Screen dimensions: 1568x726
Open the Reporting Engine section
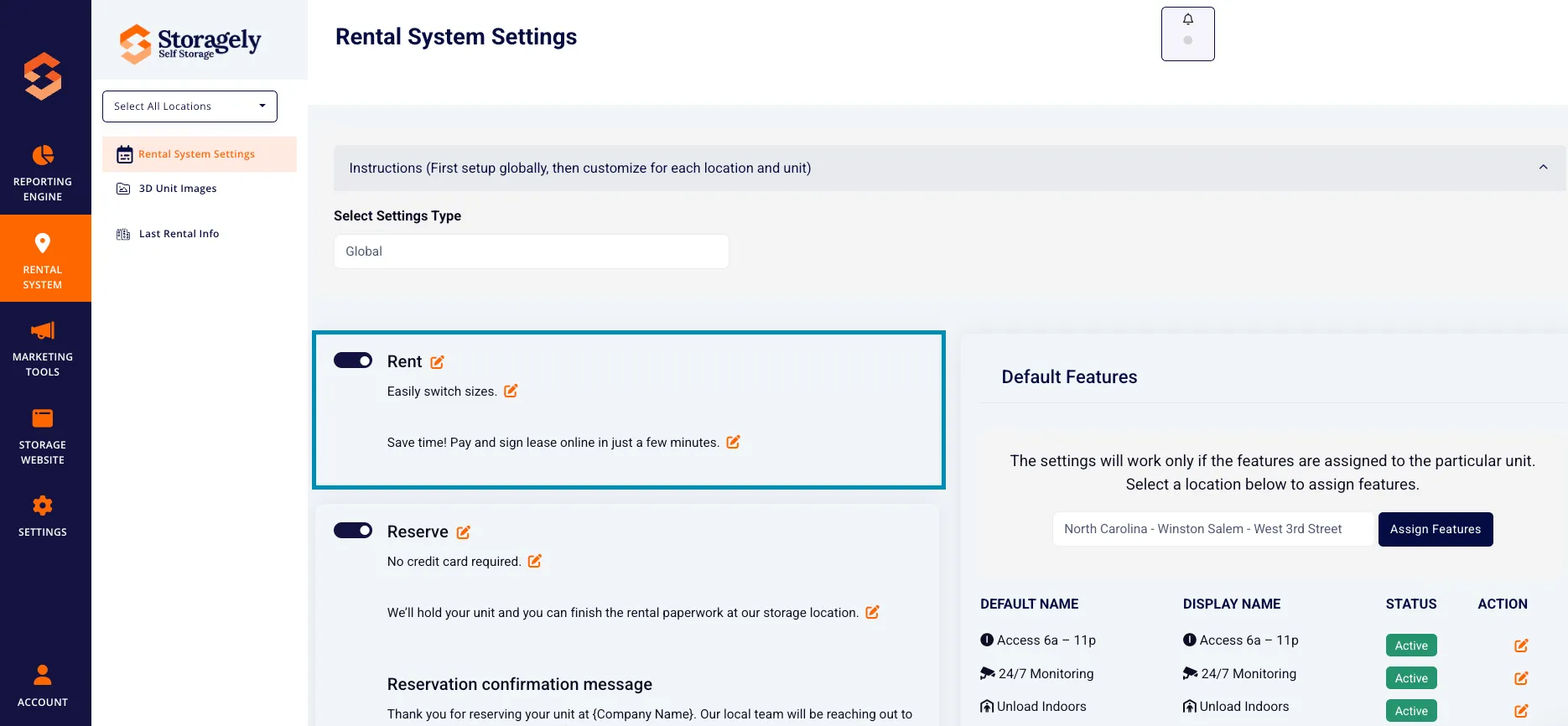(x=43, y=174)
